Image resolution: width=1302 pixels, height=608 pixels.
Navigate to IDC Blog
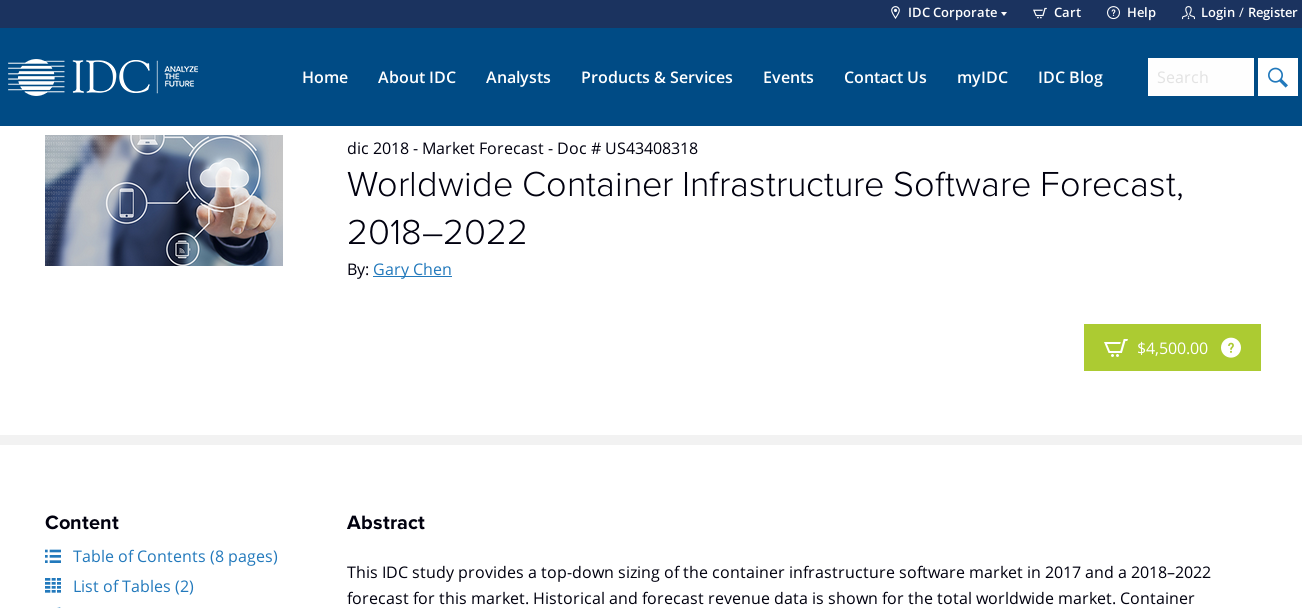coord(1070,77)
